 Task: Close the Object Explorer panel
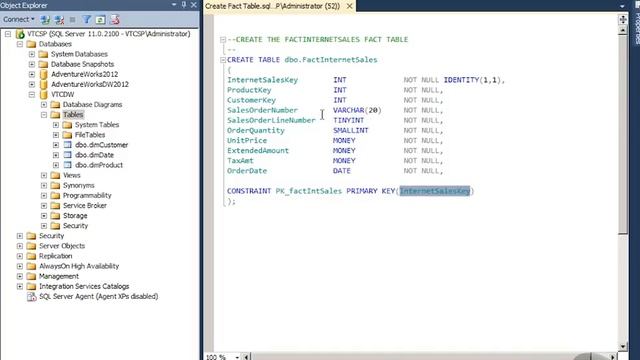(x=194, y=5)
